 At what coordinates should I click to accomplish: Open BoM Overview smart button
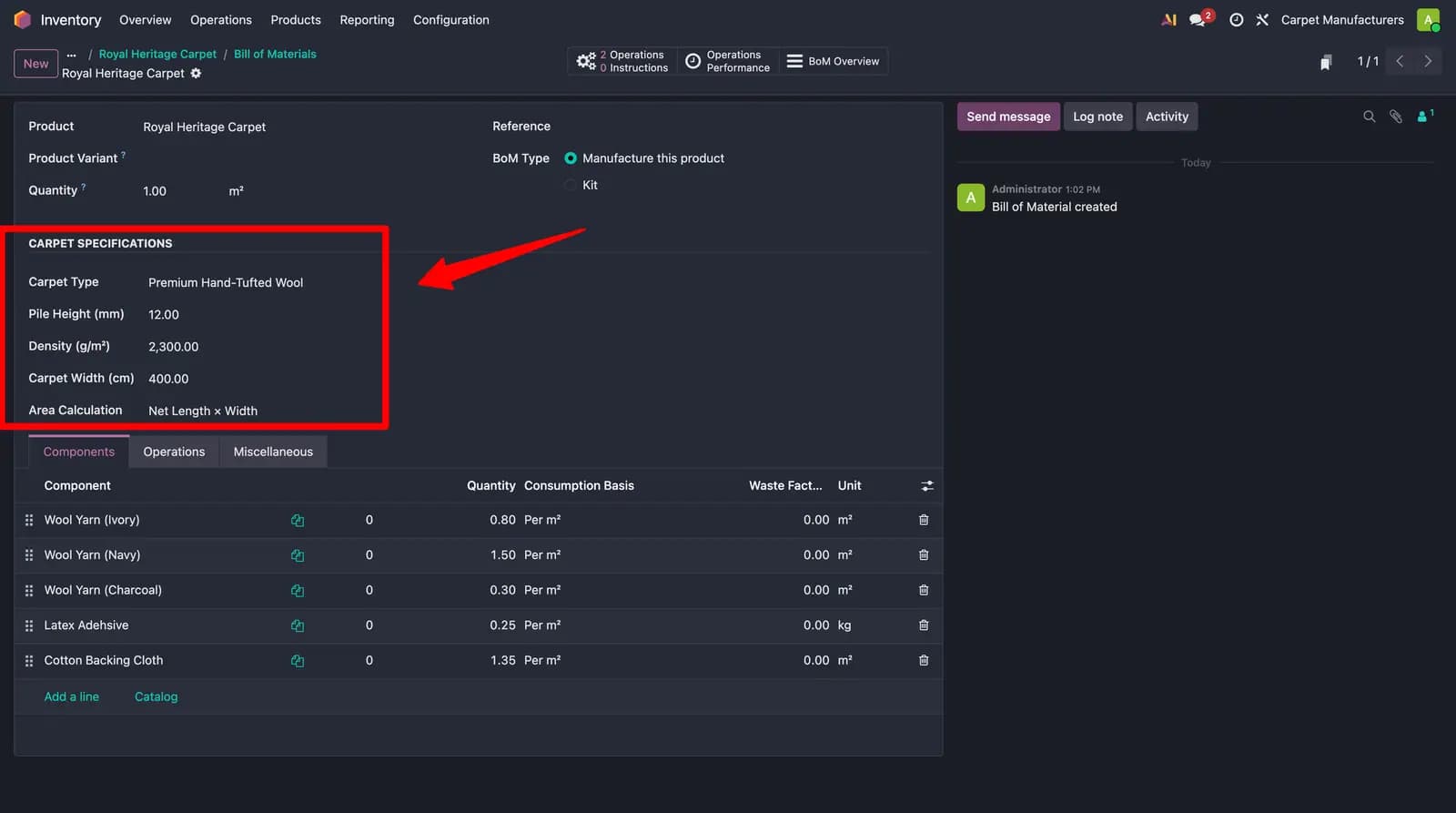833,61
